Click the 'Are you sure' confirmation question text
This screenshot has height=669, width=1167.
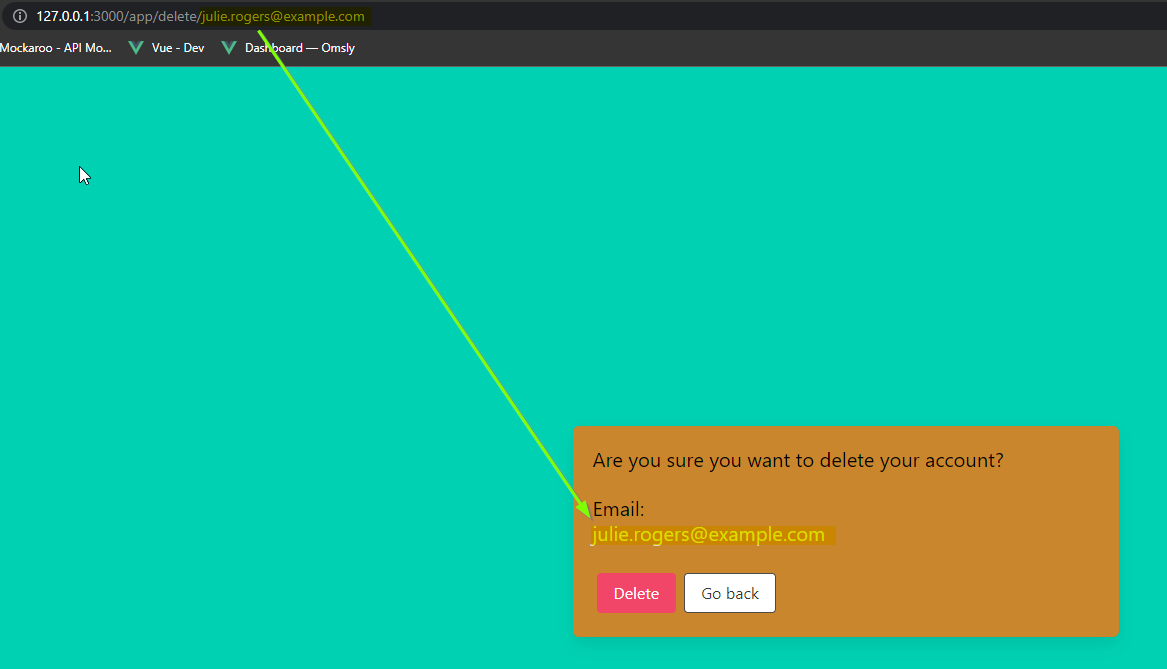pos(797,461)
